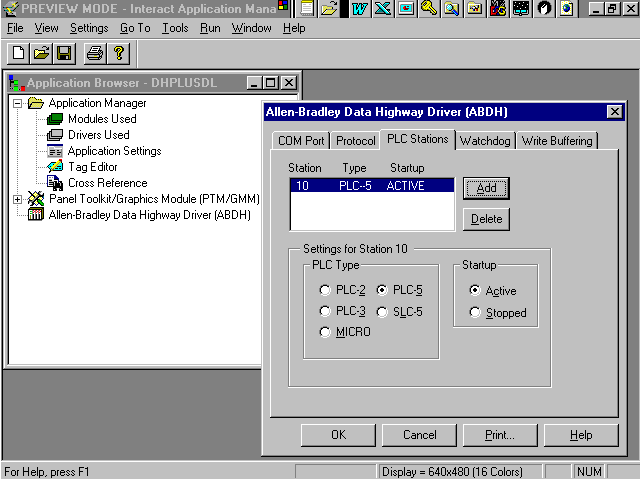Click the Word shortcut icon in title bar

(x=359, y=9)
